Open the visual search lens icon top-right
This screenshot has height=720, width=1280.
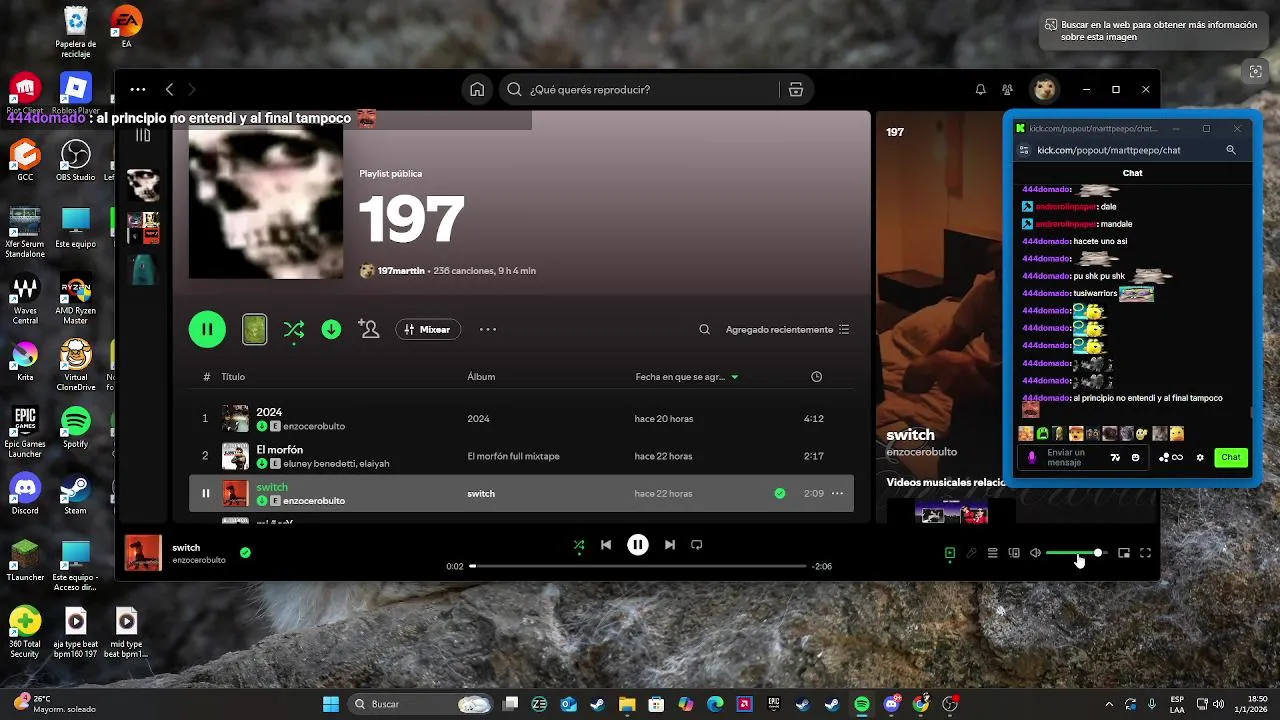coord(1255,71)
